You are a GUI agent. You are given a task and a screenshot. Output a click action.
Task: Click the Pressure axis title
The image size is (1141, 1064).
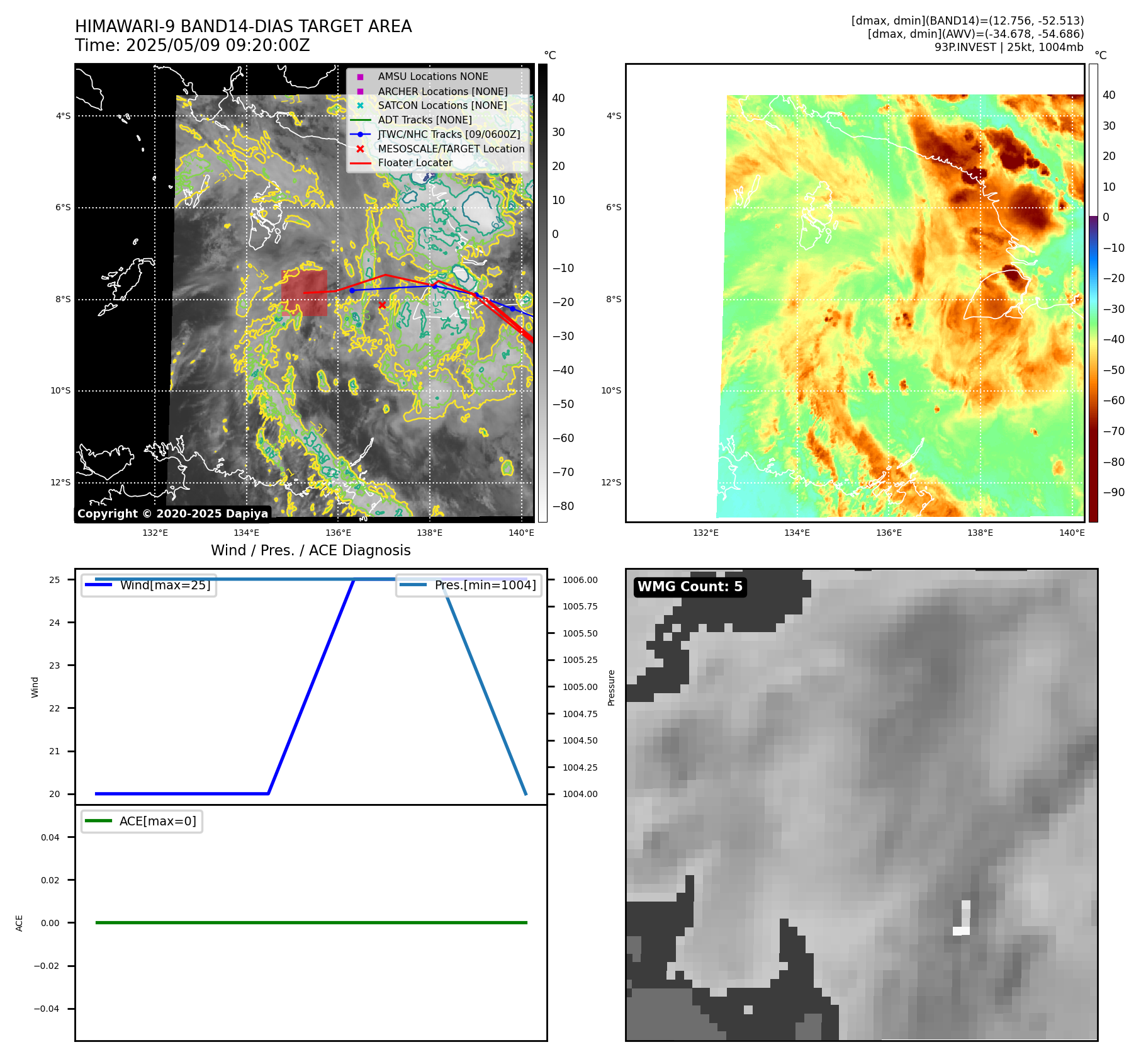click(x=611, y=688)
